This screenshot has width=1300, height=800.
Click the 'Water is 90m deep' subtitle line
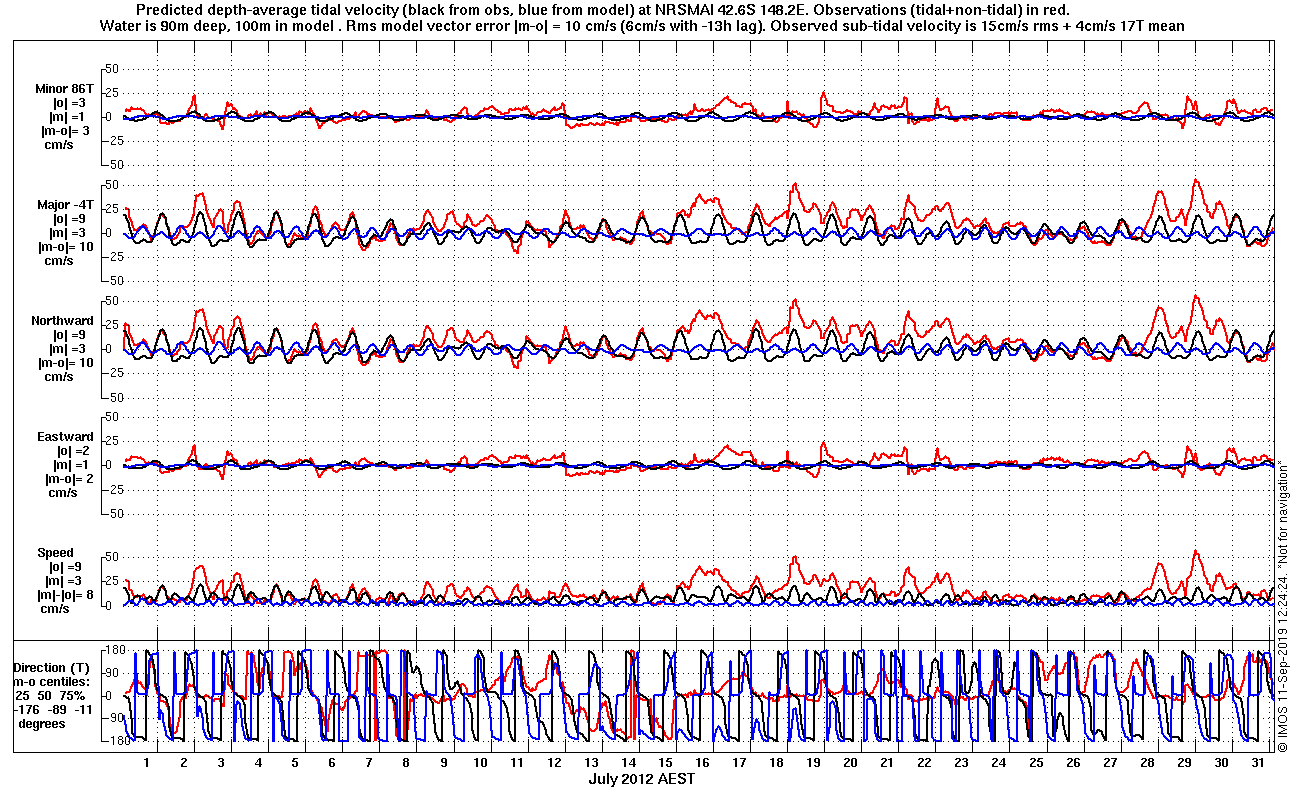[643, 27]
